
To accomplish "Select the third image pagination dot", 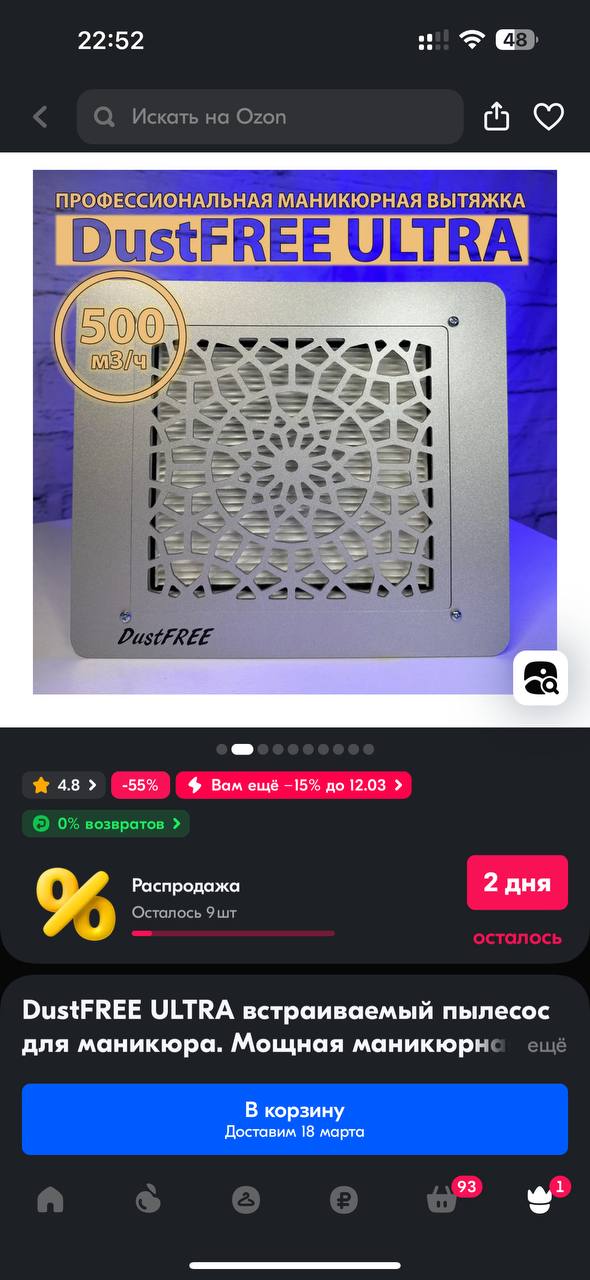I will coord(263,749).
